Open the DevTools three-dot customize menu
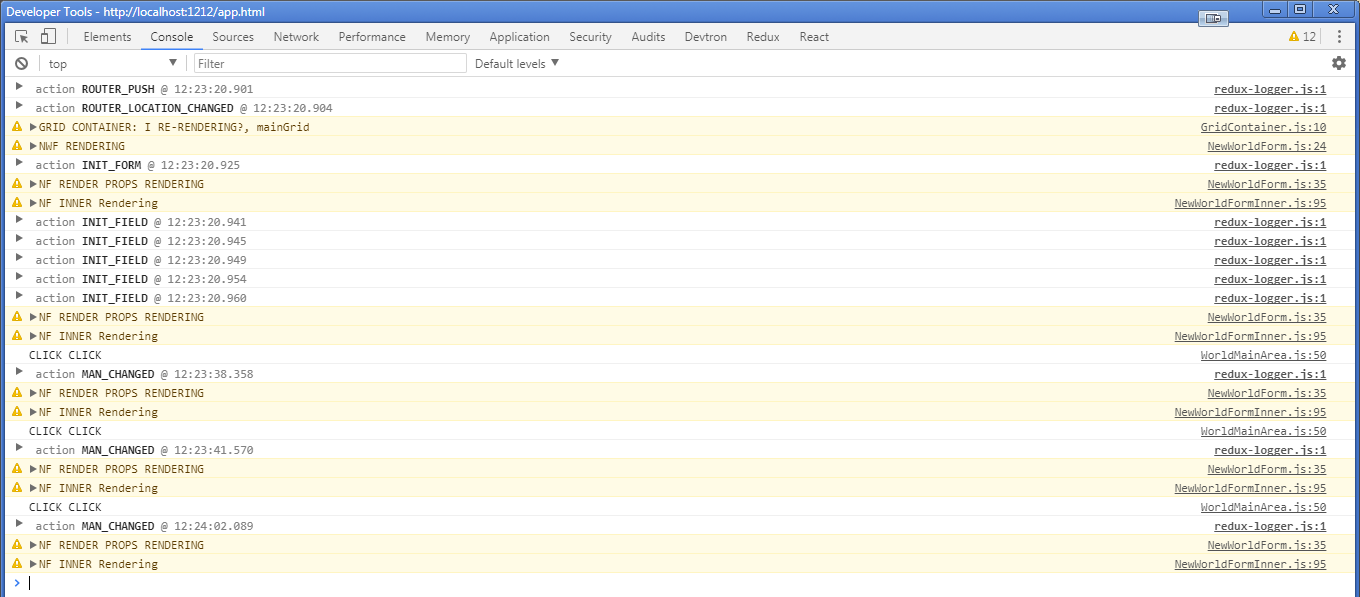The width and height of the screenshot is (1360, 597). pyautogui.click(x=1339, y=37)
